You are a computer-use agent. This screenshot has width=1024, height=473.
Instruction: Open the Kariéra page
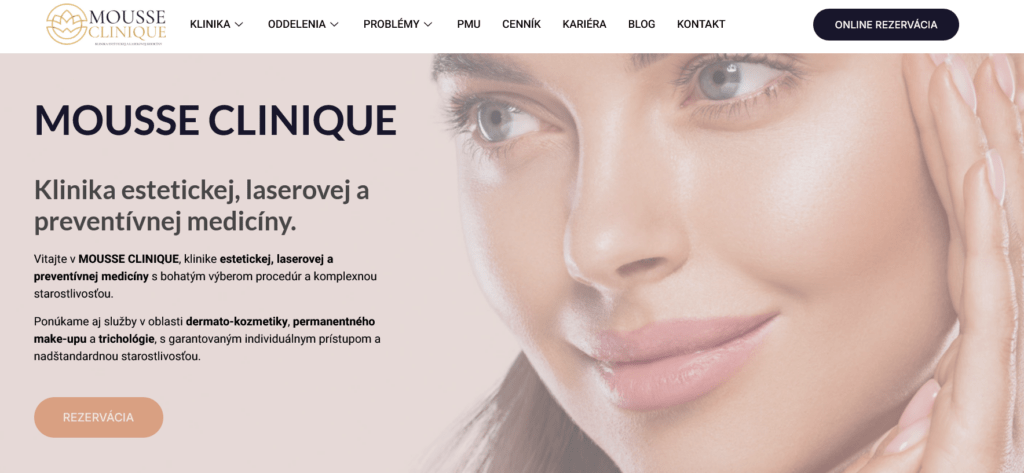pos(584,24)
